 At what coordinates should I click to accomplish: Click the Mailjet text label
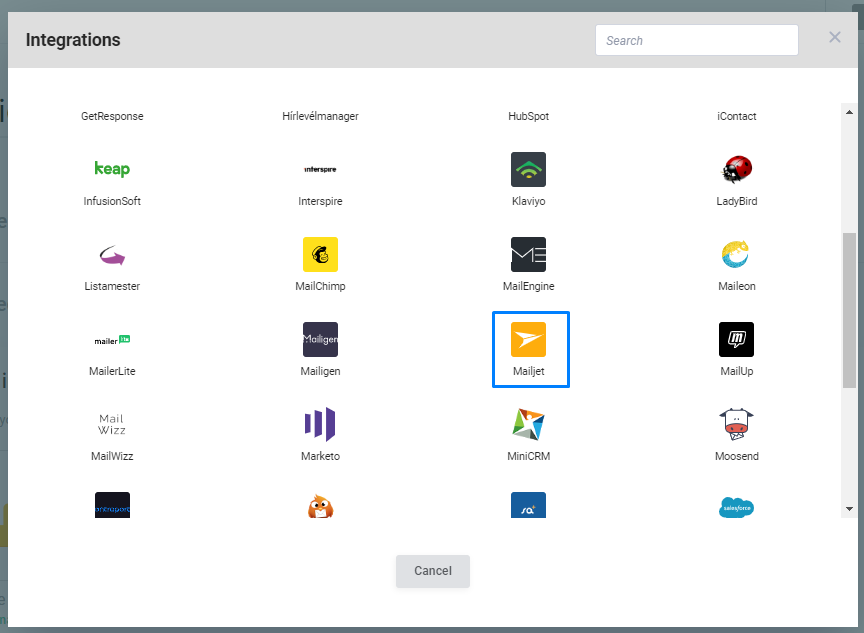528,371
